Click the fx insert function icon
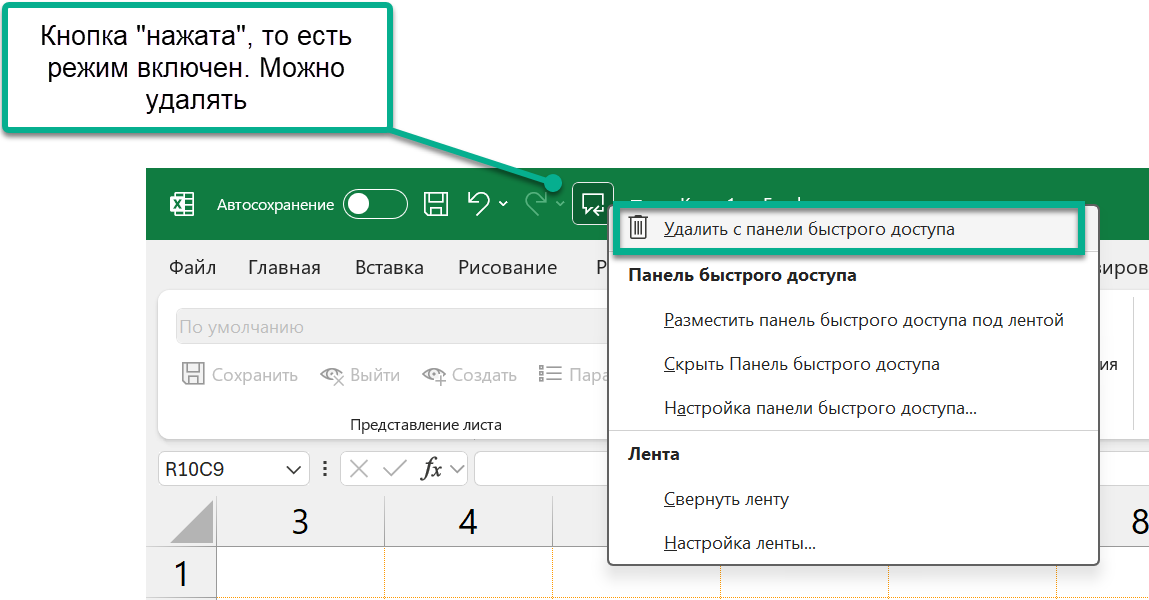Viewport: 1149px width, 600px height. pos(432,469)
